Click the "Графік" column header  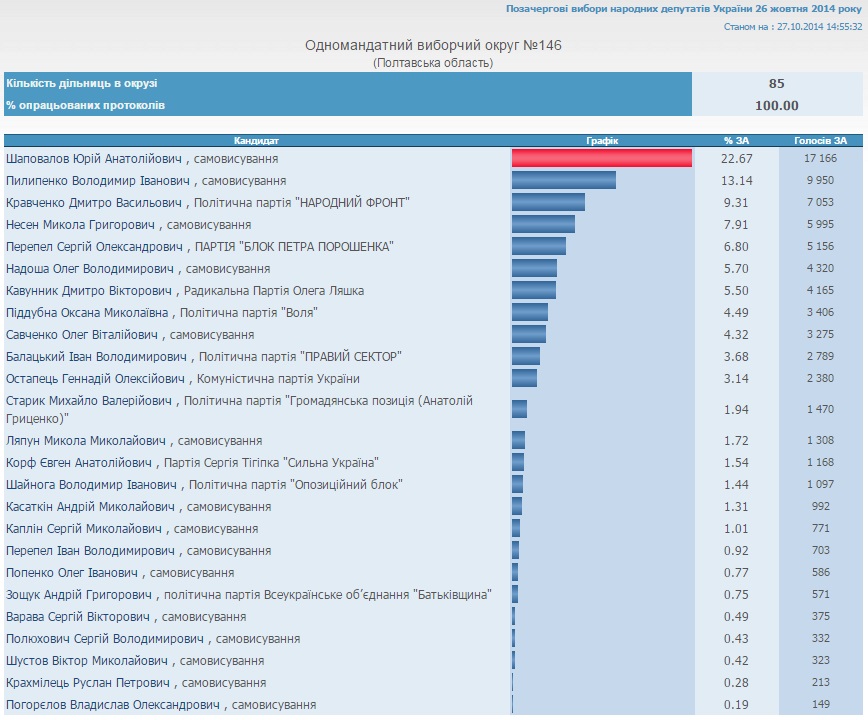click(602, 141)
